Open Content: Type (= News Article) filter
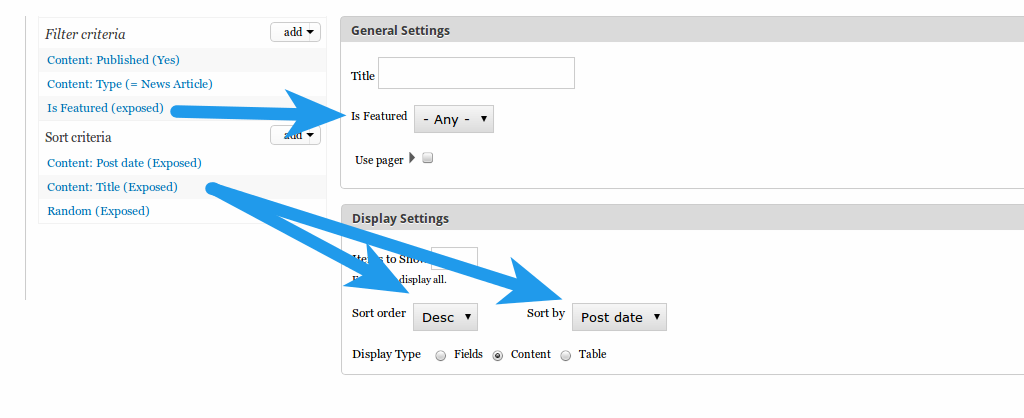 click(x=129, y=84)
